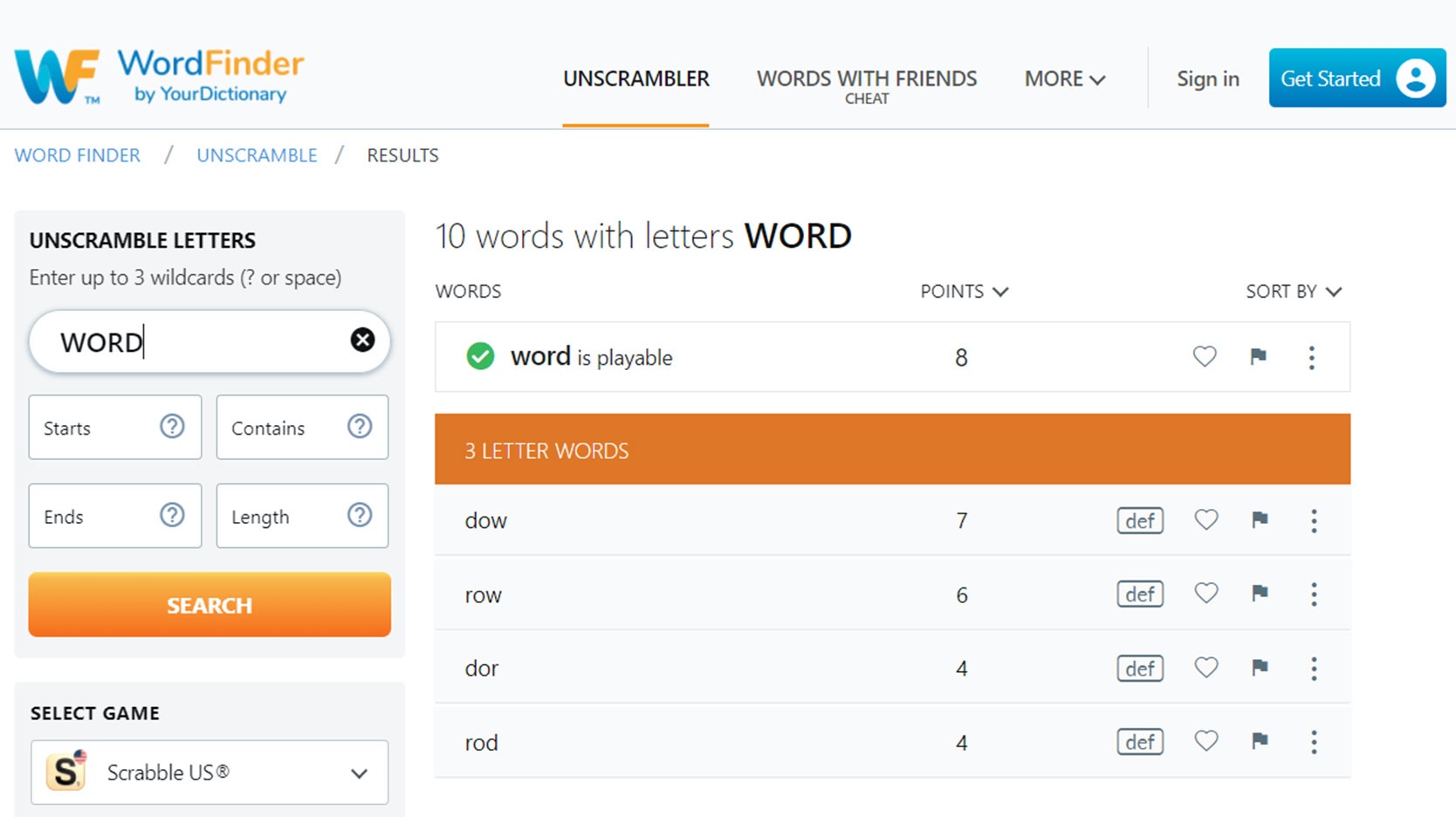Open more options for 'word'
1456x817 pixels.
(1311, 357)
